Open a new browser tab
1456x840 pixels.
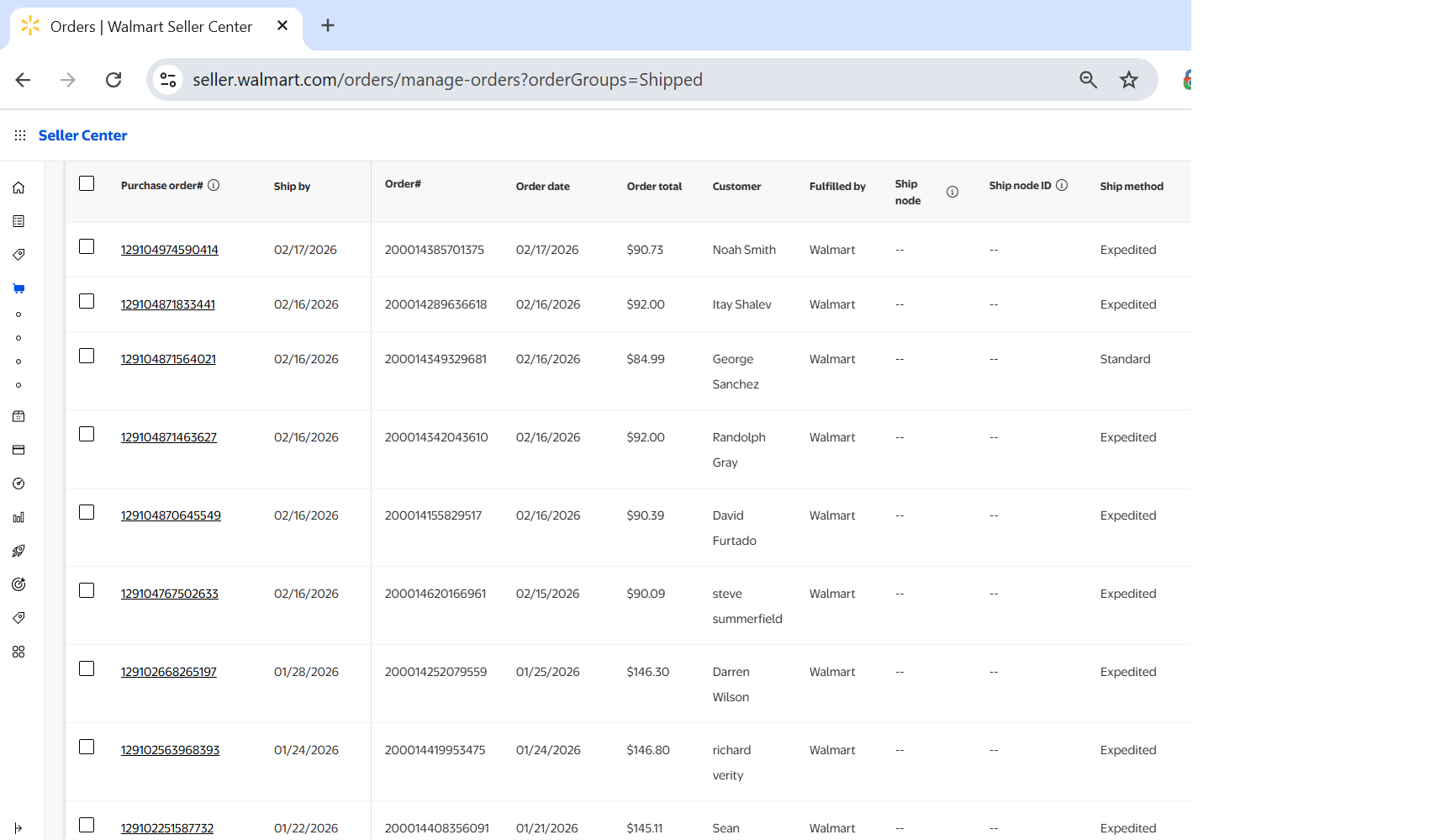pos(328,26)
